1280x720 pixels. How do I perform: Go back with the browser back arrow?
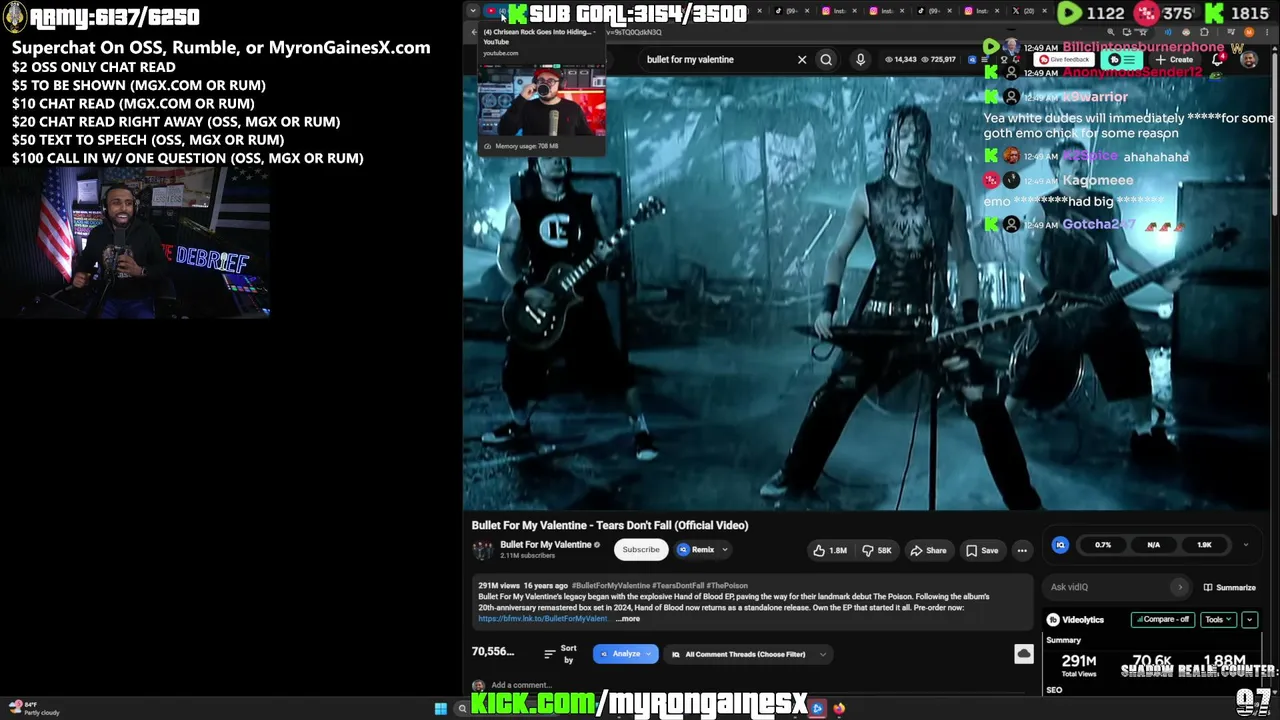tap(475, 32)
